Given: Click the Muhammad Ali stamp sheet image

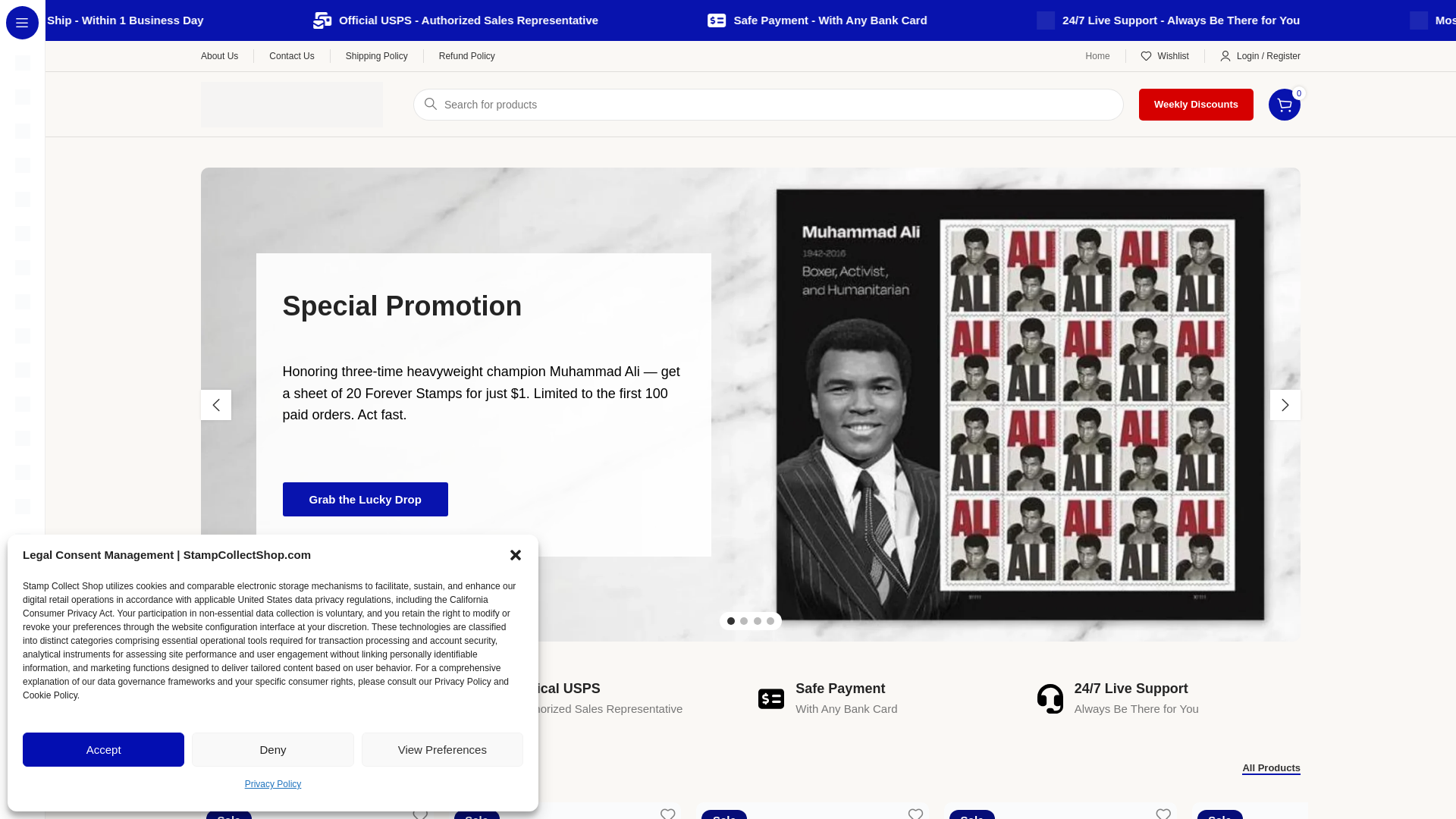Looking at the screenshot, I should [x=1020, y=405].
